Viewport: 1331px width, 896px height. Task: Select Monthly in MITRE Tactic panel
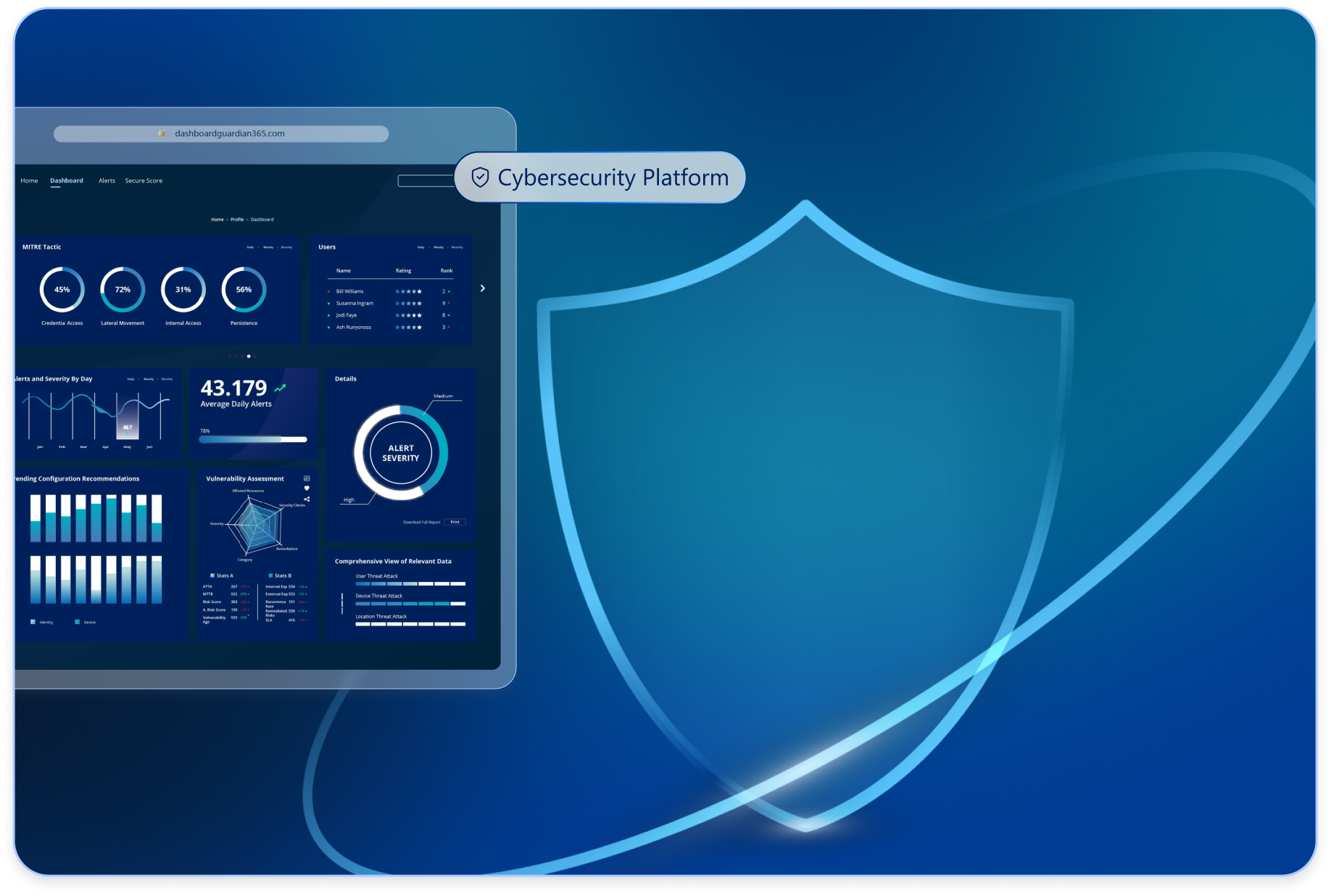[287, 247]
